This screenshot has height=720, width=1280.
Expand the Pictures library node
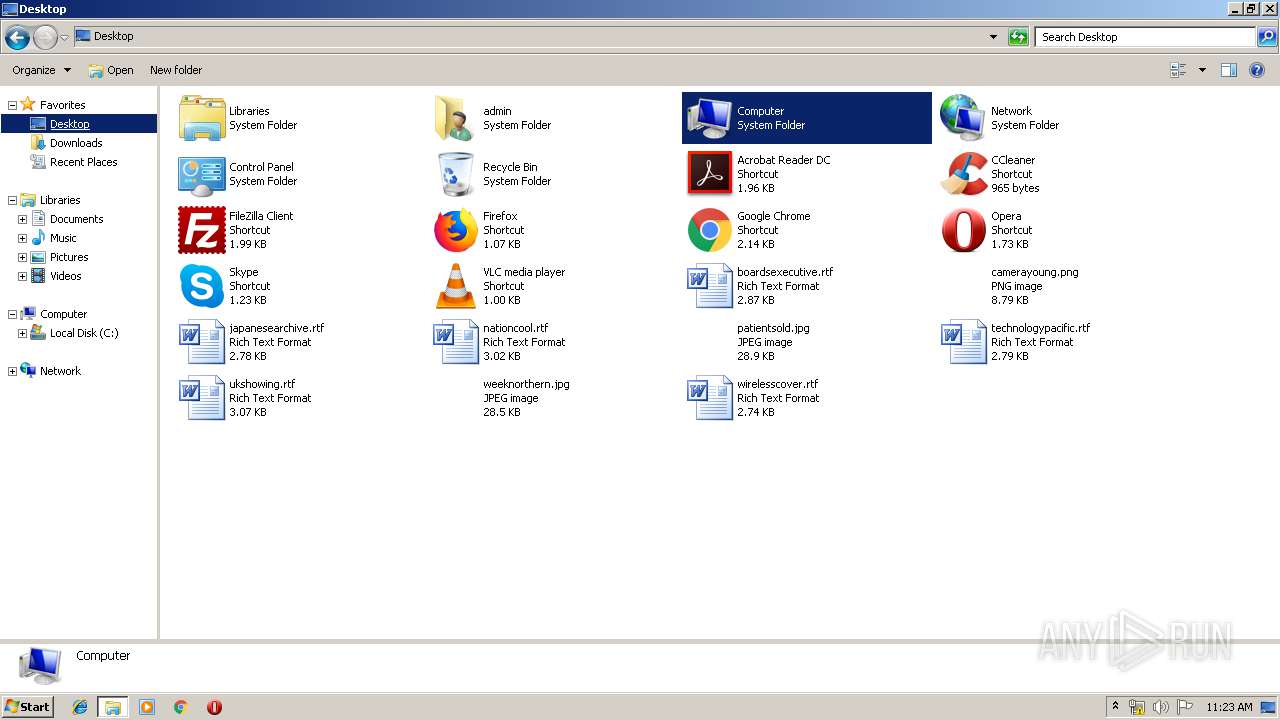(22, 257)
